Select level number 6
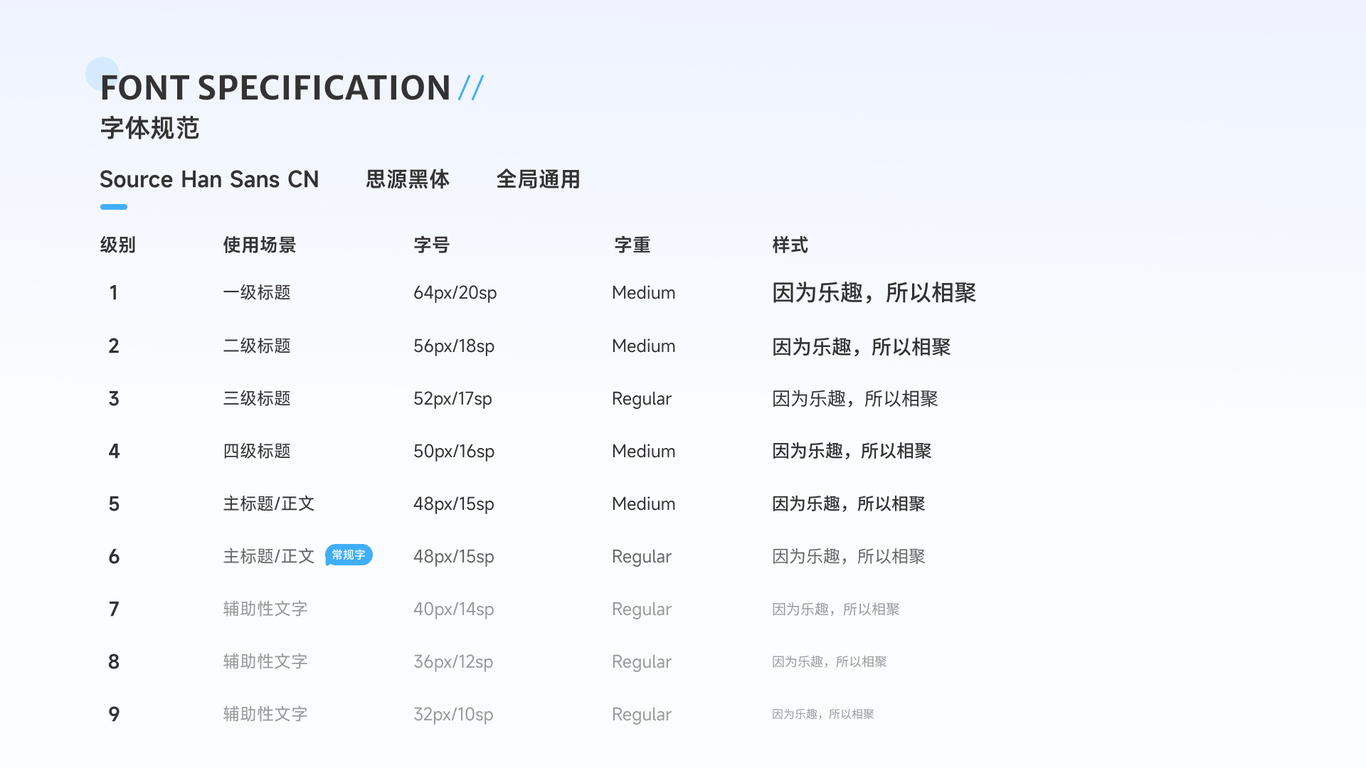Viewport: 1366px width, 768px height. click(x=114, y=557)
